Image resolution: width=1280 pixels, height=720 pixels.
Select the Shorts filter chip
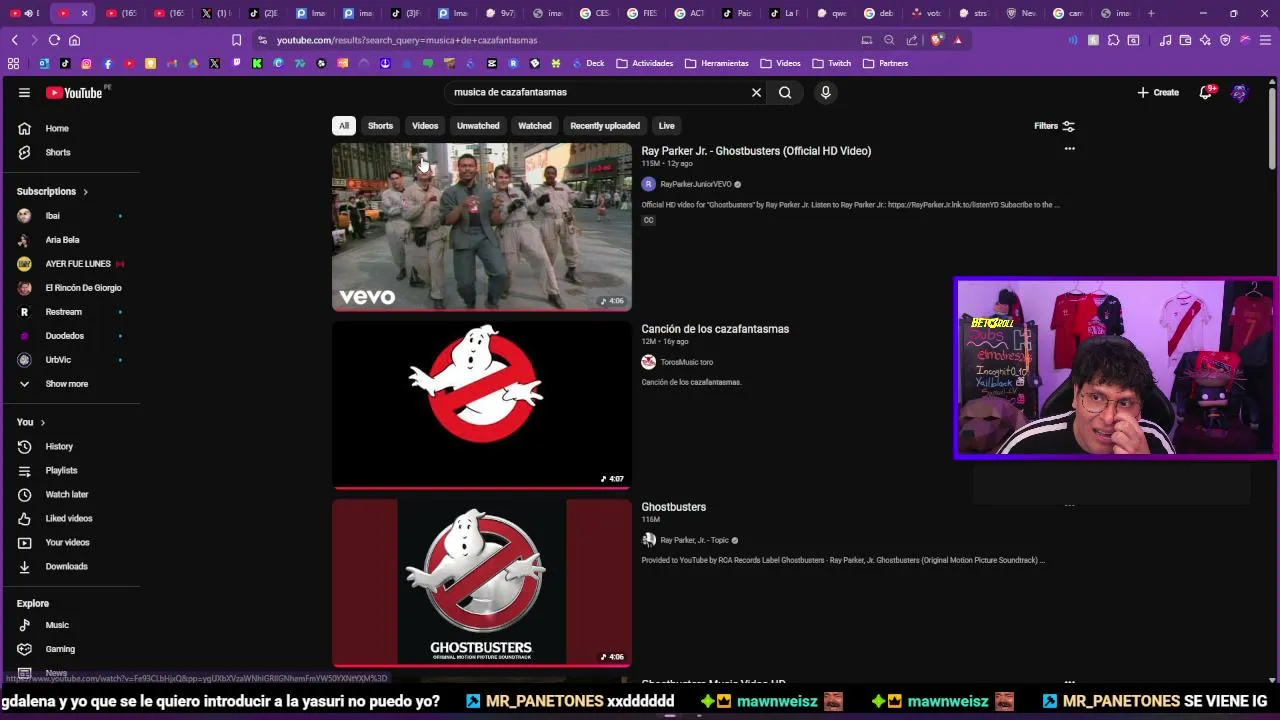(x=380, y=126)
